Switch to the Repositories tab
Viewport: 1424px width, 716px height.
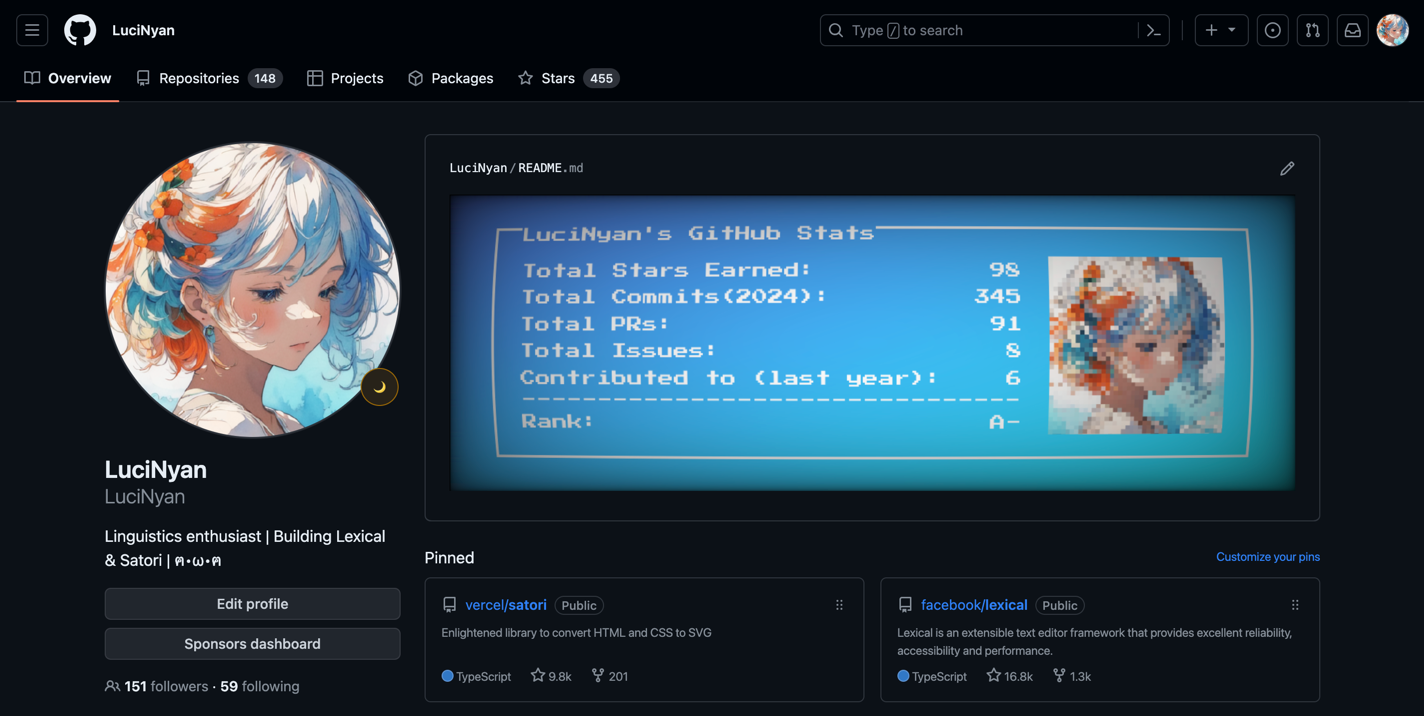(x=209, y=78)
